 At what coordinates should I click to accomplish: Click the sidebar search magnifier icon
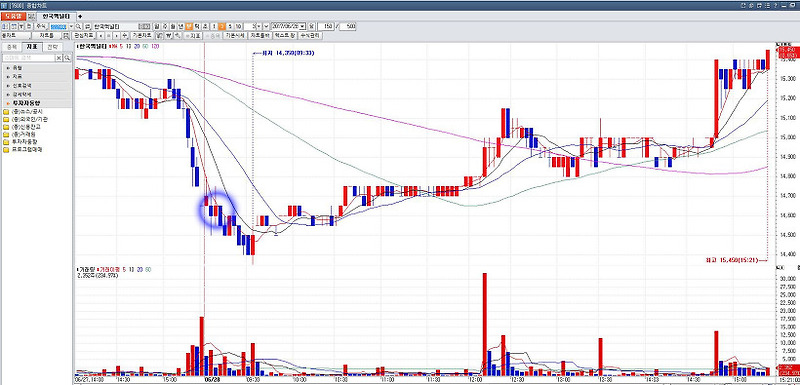[x=67, y=58]
